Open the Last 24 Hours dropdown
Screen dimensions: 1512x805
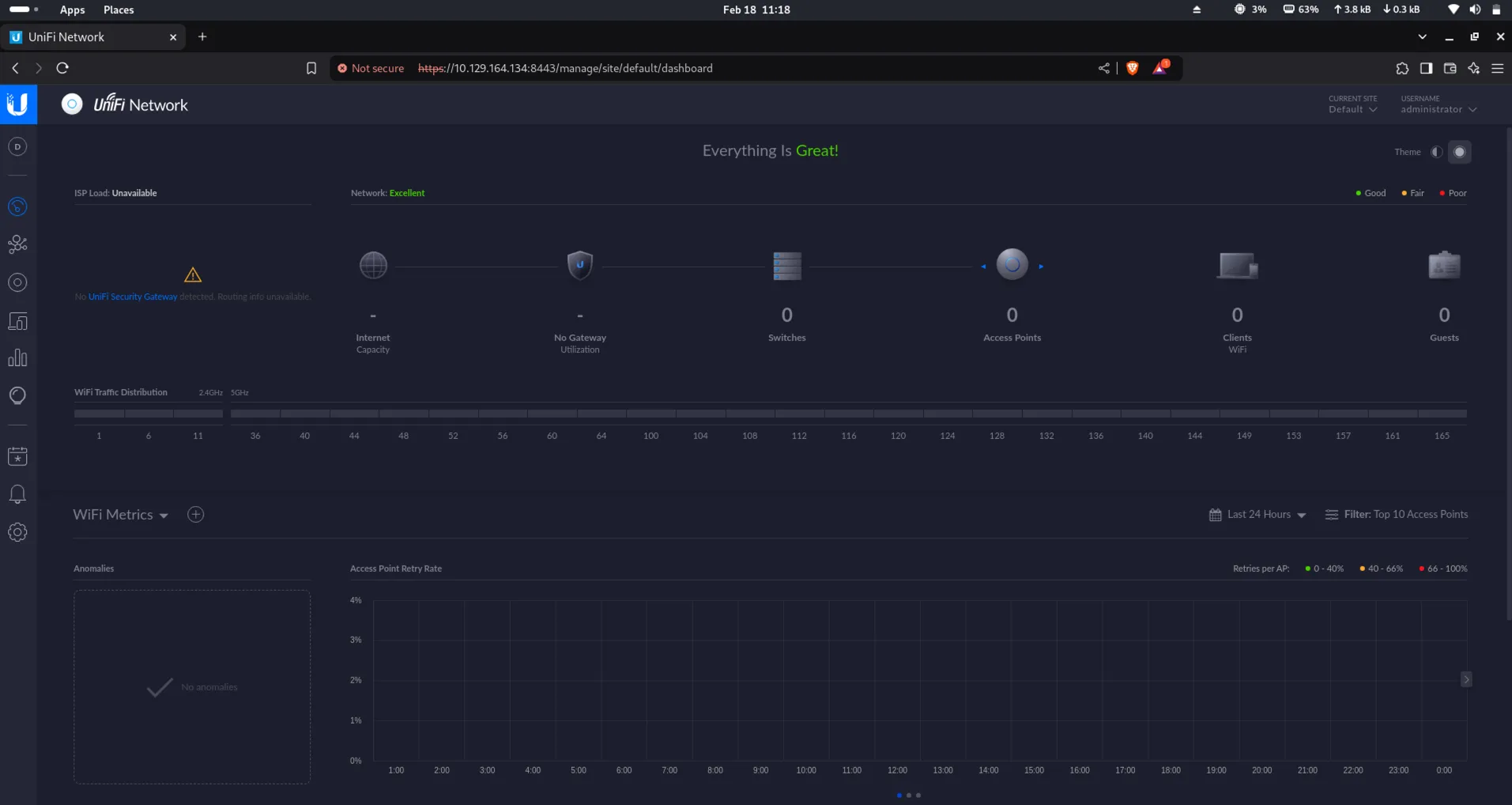[x=1257, y=515]
